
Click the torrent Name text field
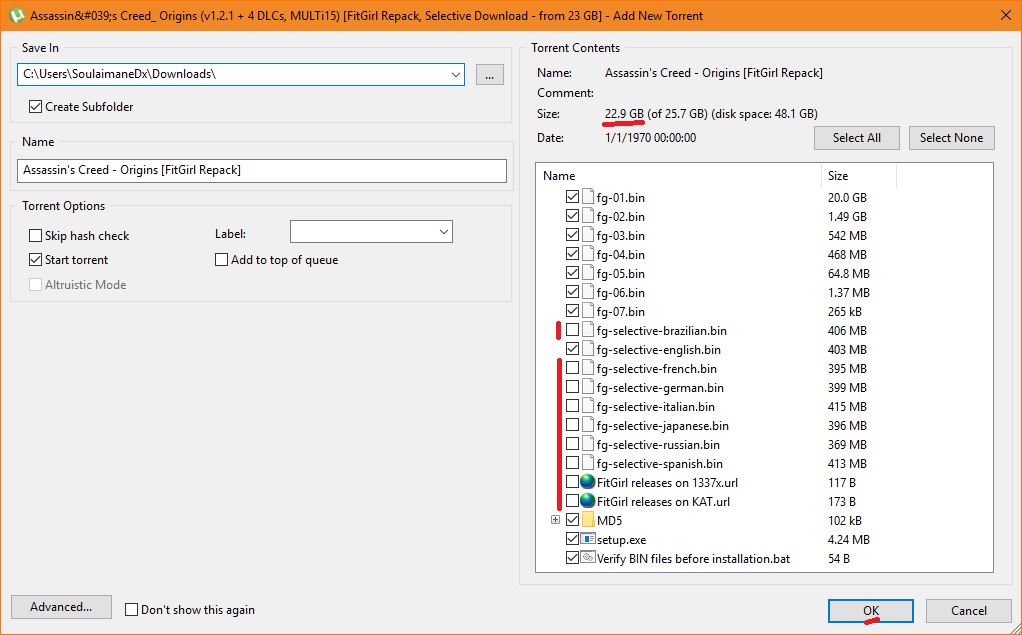[262, 170]
